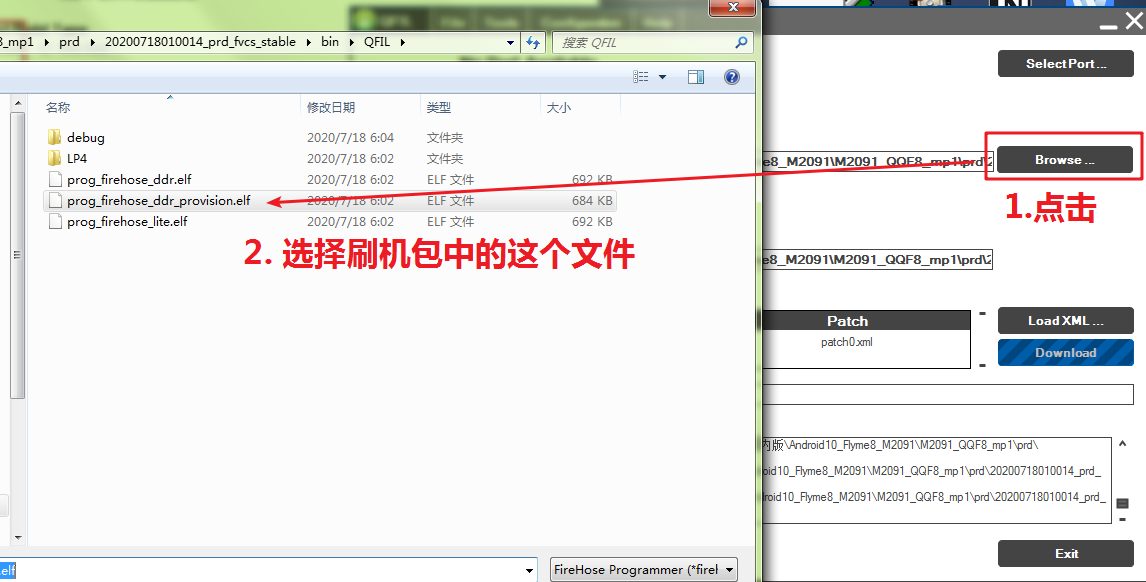Switch to the Patch tab in QFIL
This screenshot has width=1146, height=582.
(x=847, y=320)
